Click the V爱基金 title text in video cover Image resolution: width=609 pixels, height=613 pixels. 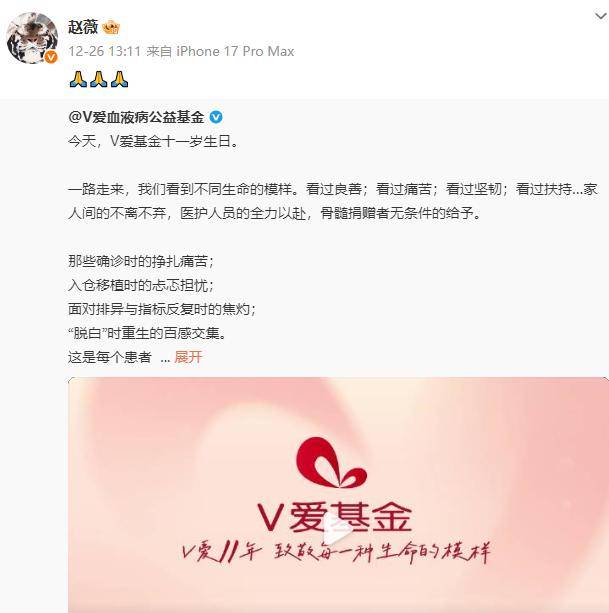(335, 518)
